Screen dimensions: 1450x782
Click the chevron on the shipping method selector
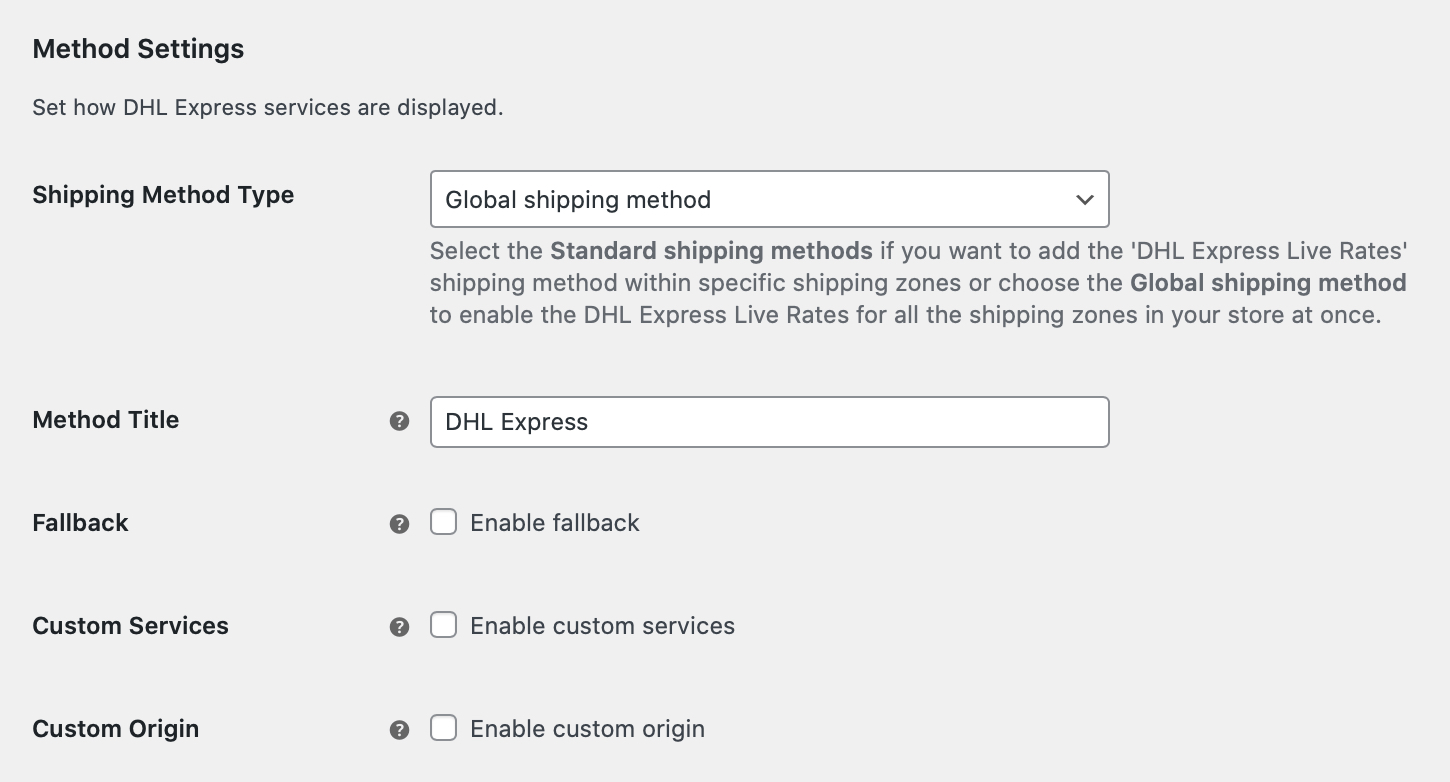1085,199
